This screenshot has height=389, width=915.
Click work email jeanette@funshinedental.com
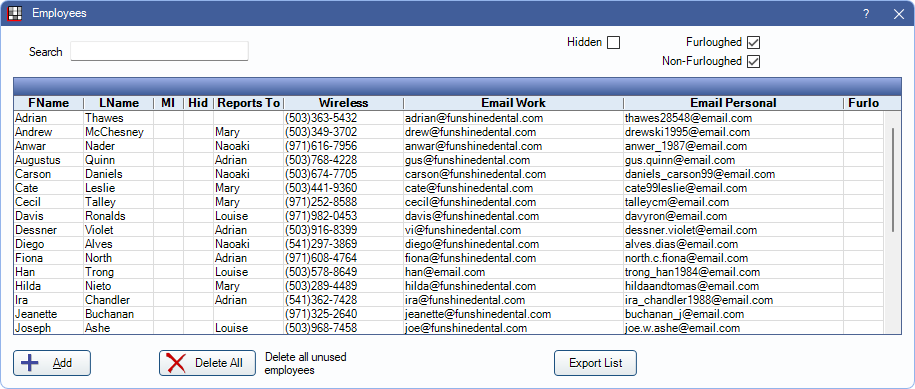[478, 314]
